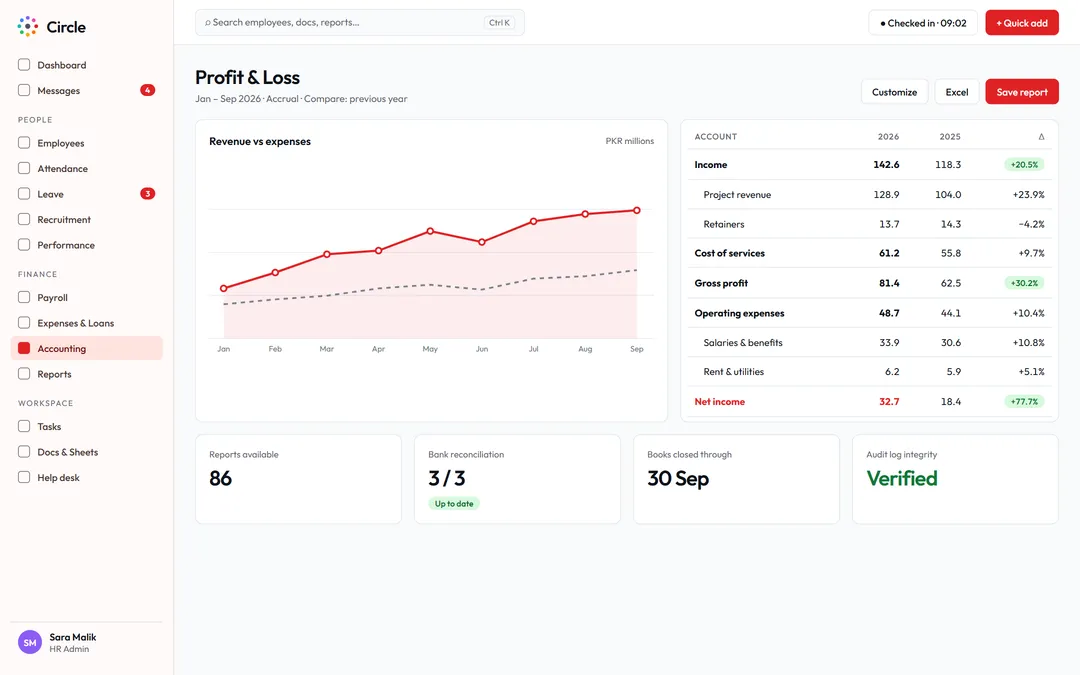Click the Help desk sidebar icon

pyautogui.click(x=24, y=477)
